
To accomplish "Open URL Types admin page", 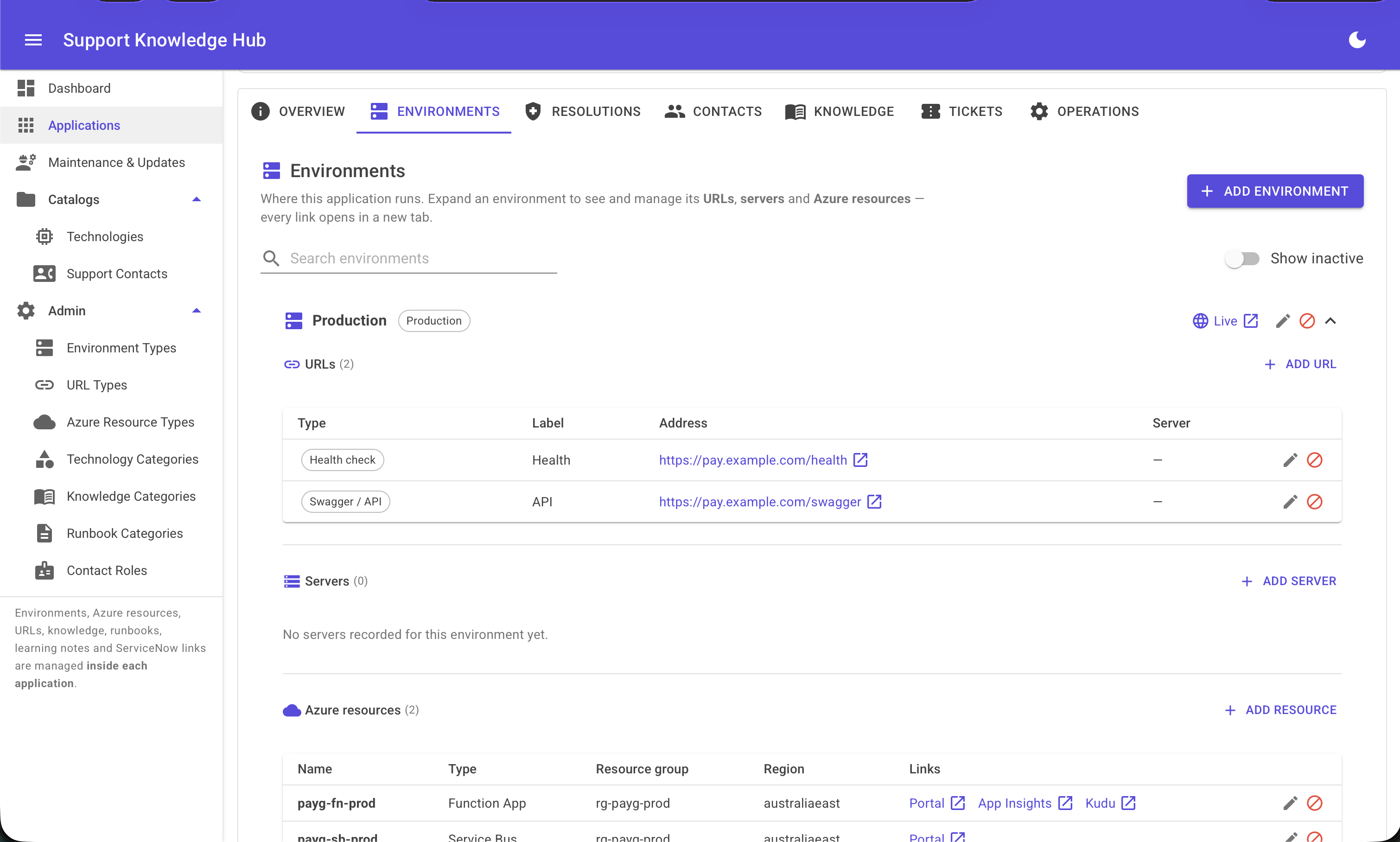I will (111, 385).
